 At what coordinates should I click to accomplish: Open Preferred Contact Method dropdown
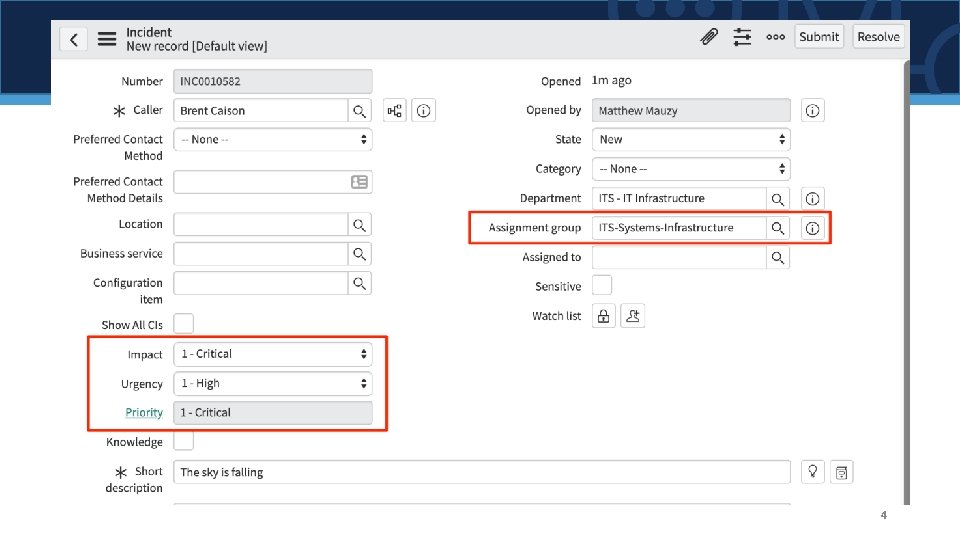[x=272, y=140]
